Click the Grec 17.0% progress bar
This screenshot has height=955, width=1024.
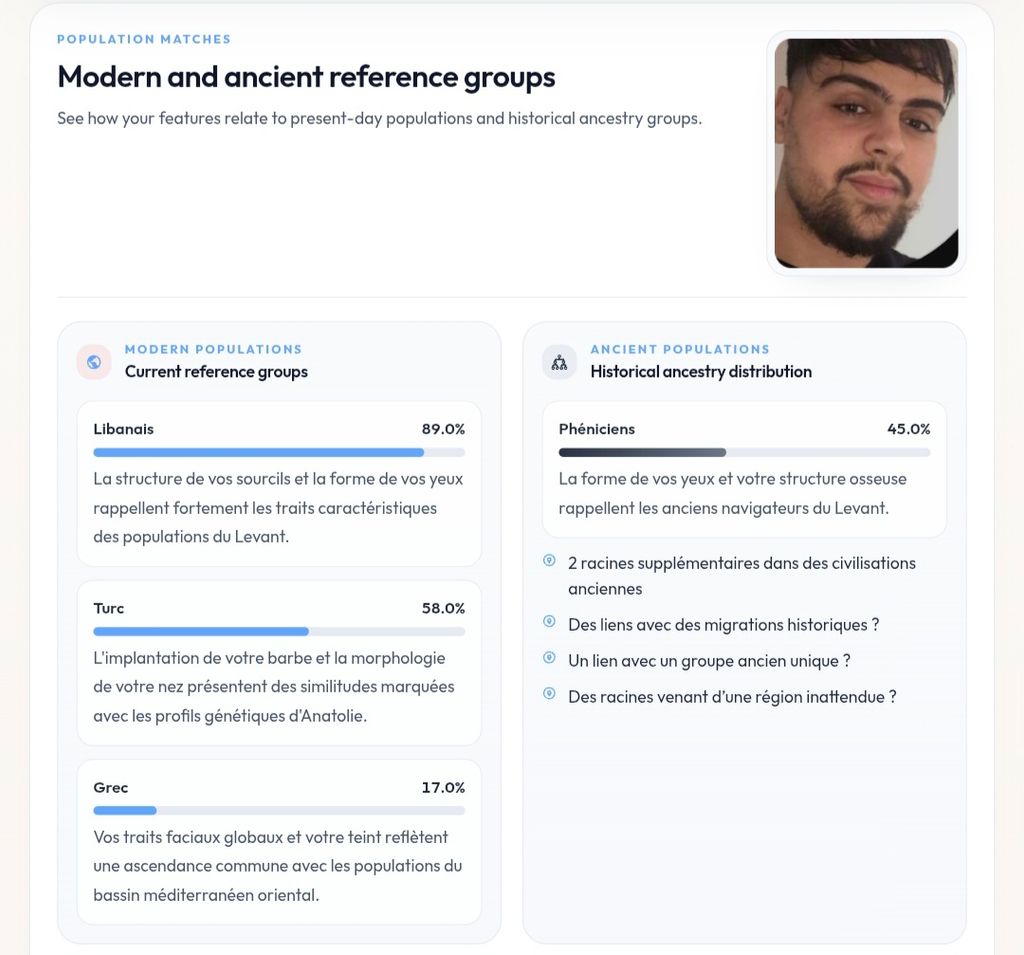(x=279, y=810)
